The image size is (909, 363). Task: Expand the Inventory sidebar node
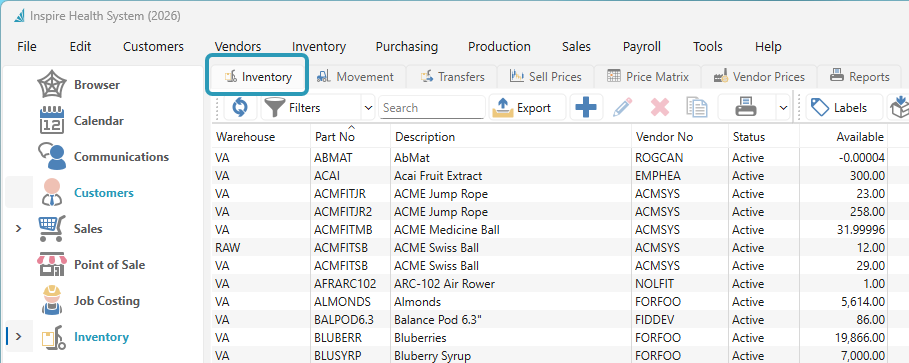pyautogui.click(x=18, y=336)
